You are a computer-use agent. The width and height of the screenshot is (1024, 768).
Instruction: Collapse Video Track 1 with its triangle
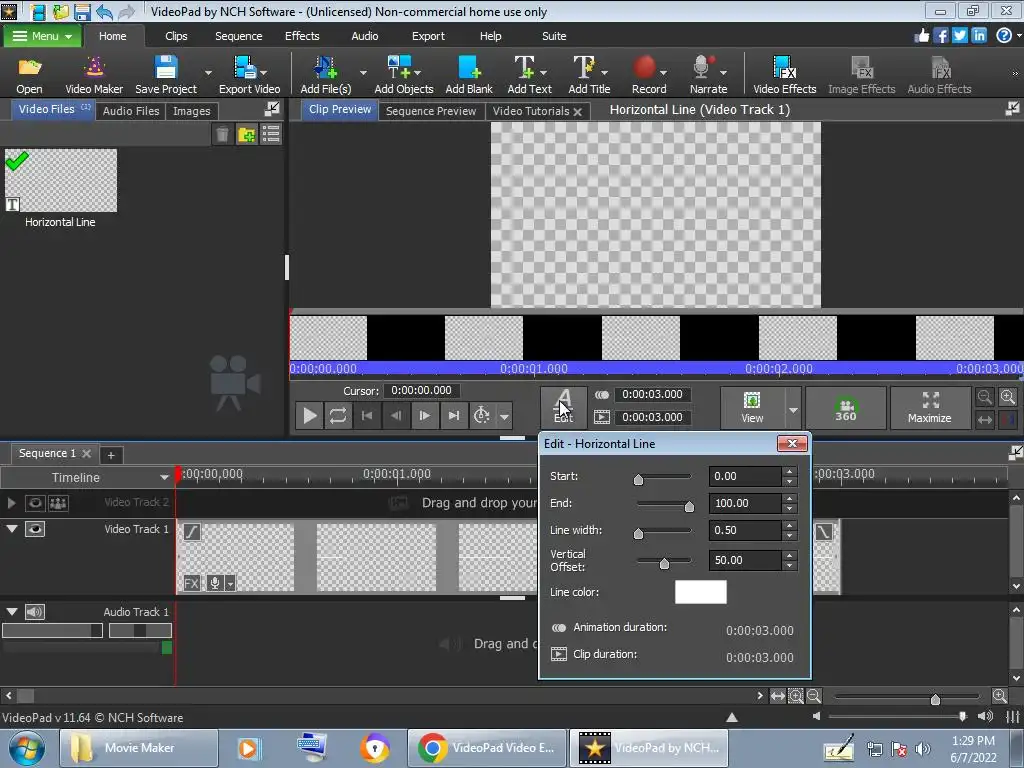pyautogui.click(x=12, y=528)
